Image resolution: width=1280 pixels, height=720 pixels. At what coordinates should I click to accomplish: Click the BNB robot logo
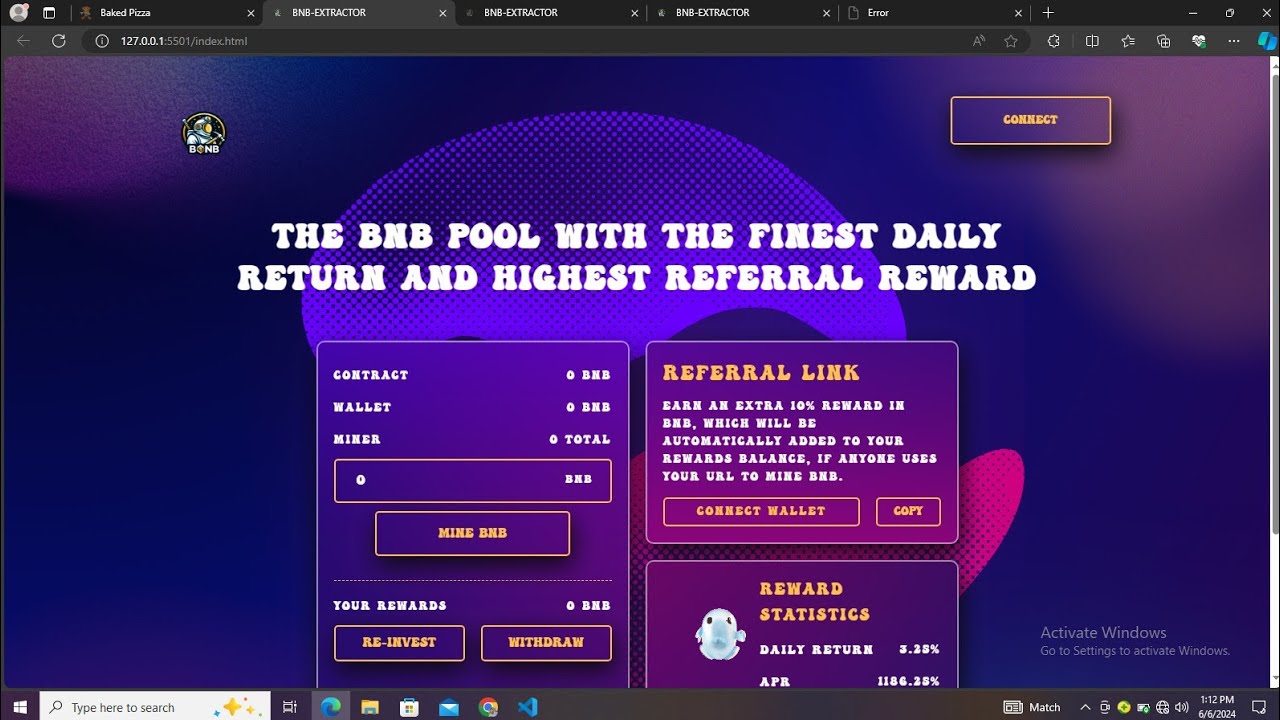click(203, 134)
